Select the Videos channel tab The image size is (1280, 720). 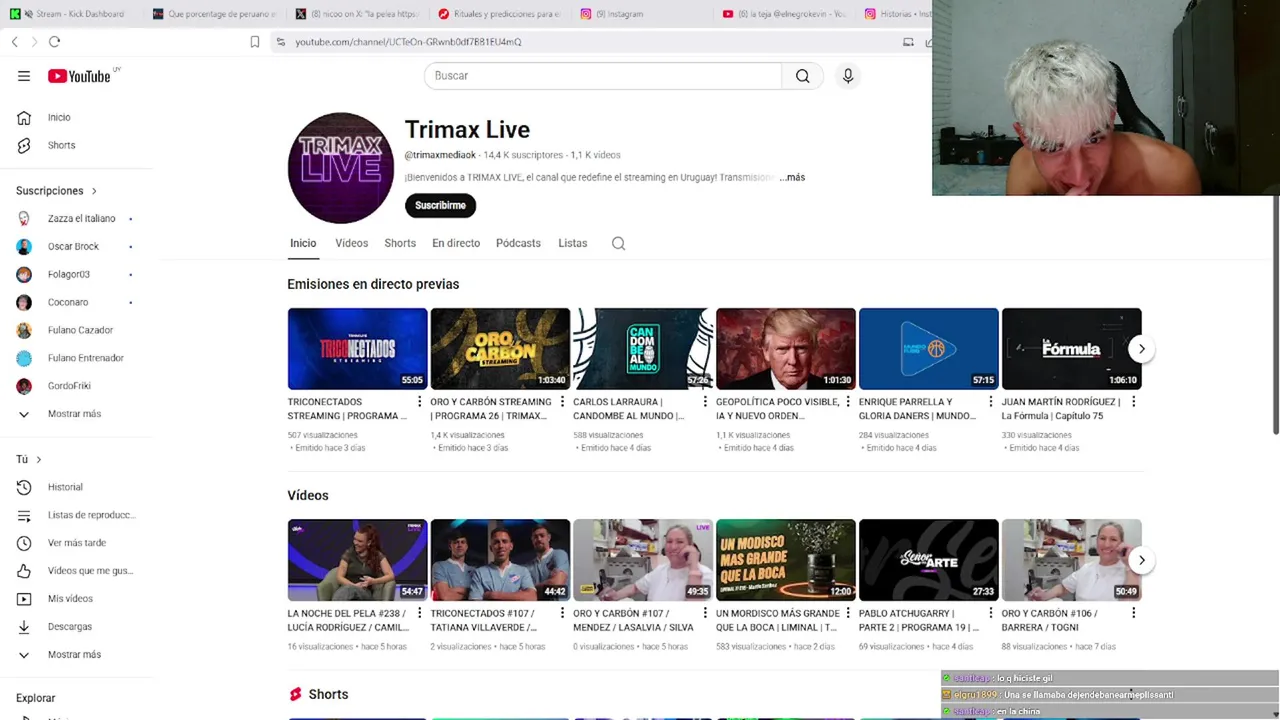click(351, 243)
